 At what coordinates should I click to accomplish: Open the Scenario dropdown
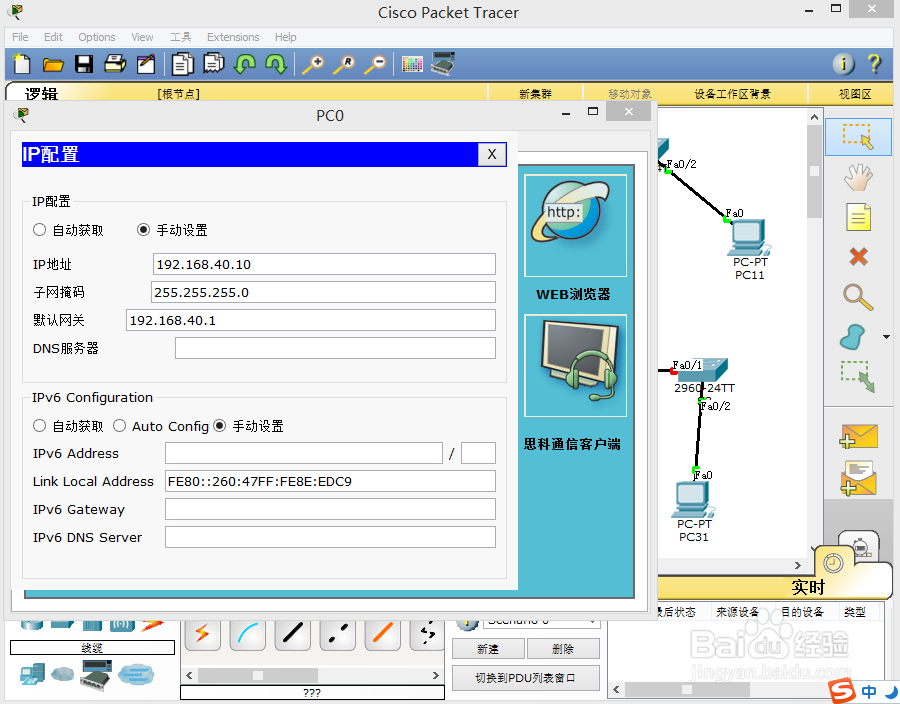pyautogui.click(x=542, y=621)
